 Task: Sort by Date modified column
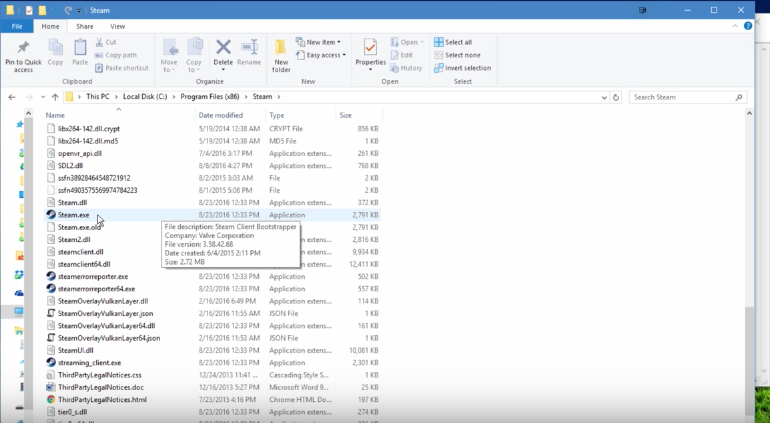click(220, 115)
